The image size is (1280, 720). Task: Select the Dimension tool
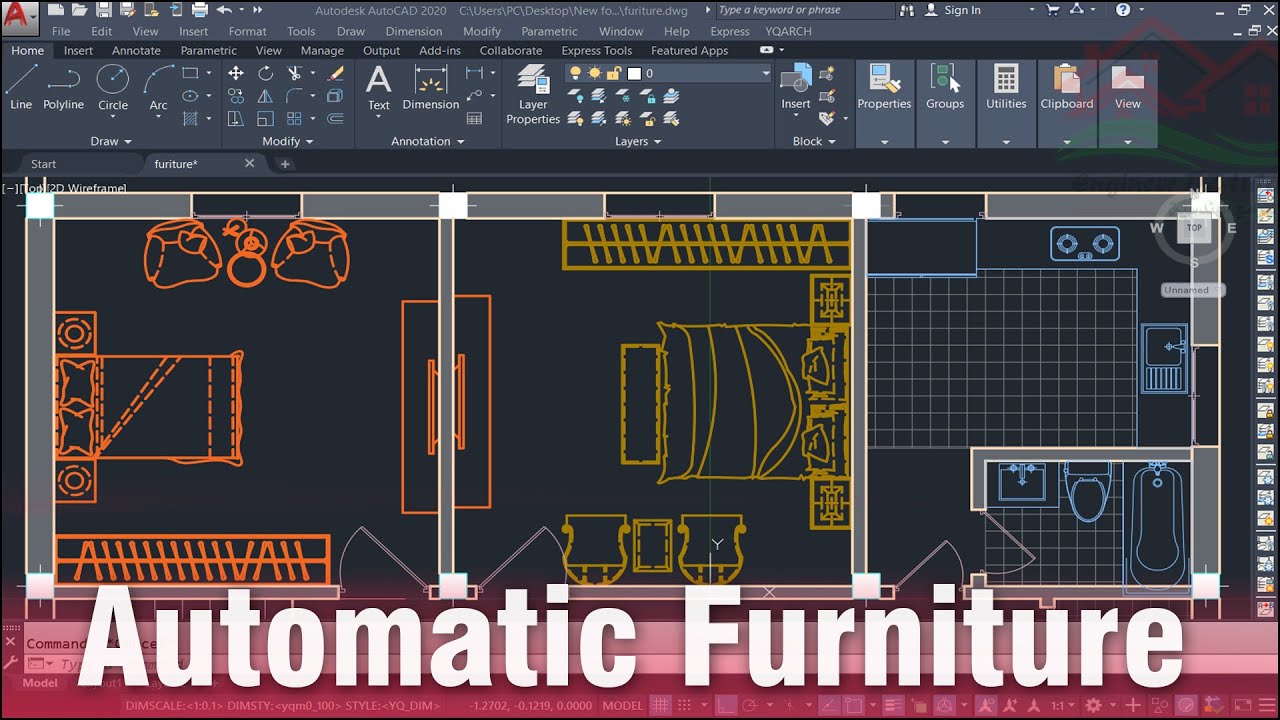430,87
